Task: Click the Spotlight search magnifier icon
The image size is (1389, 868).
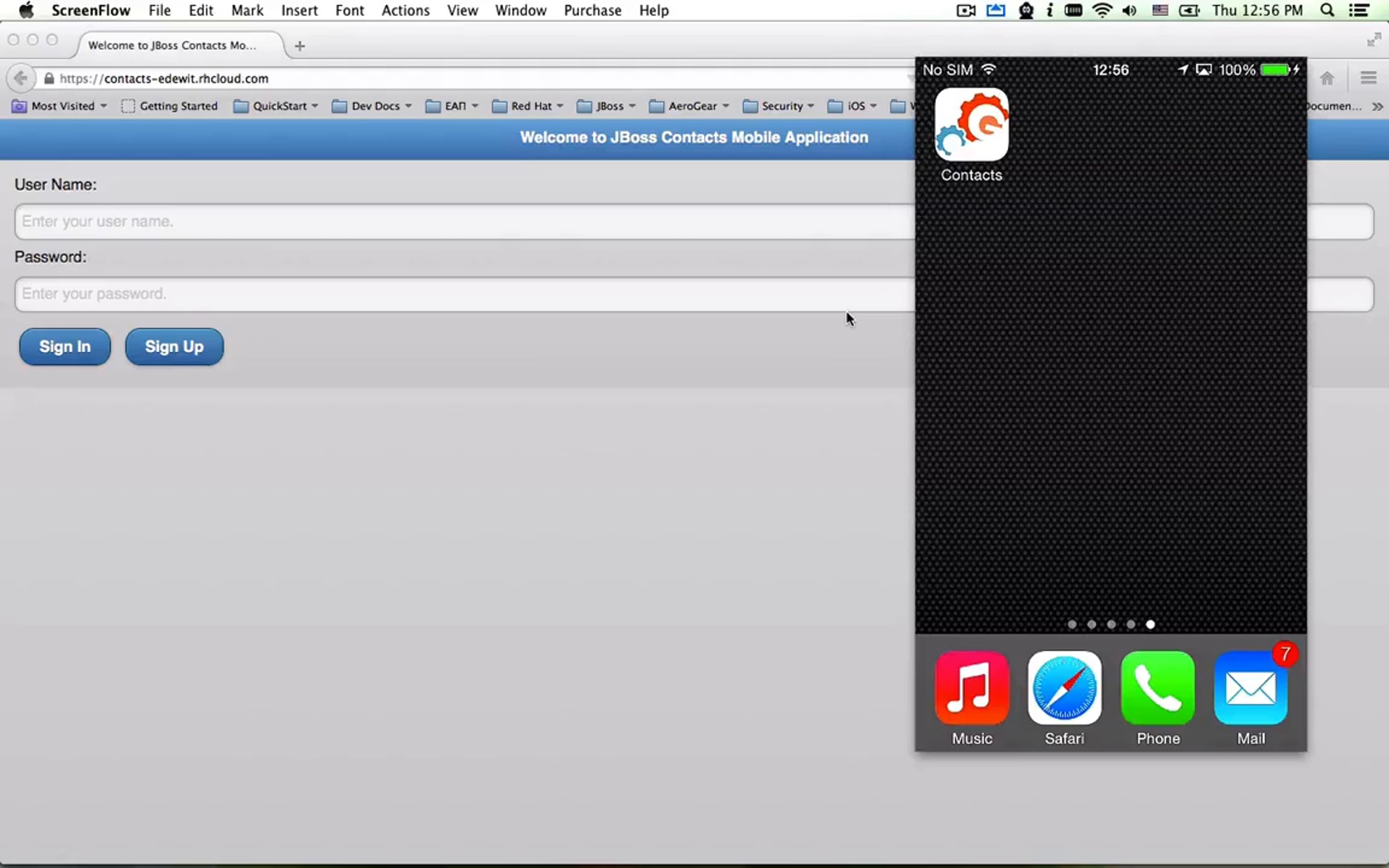Action: point(1328,10)
